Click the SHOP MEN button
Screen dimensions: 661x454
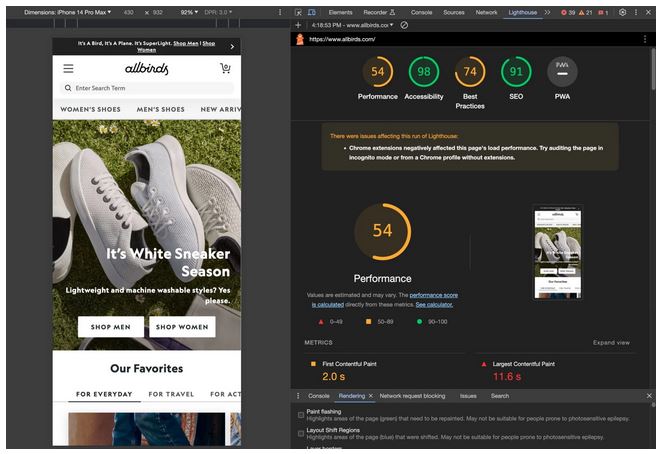pos(110,327)
